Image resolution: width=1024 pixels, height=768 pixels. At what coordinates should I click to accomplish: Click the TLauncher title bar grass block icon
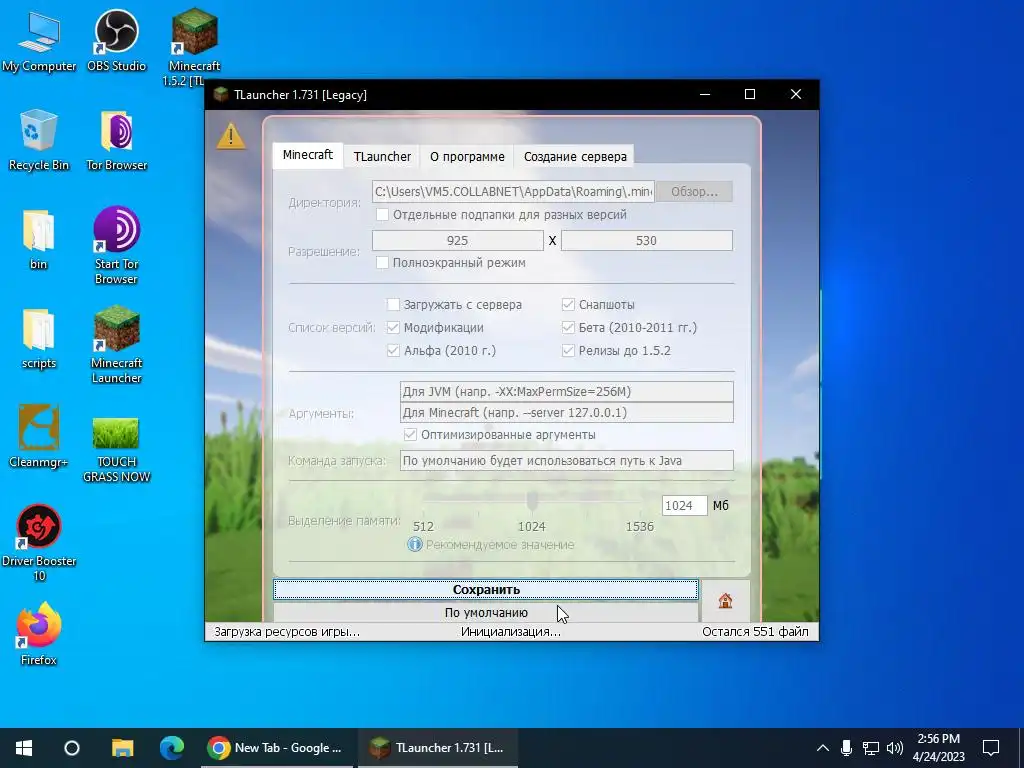221,95
